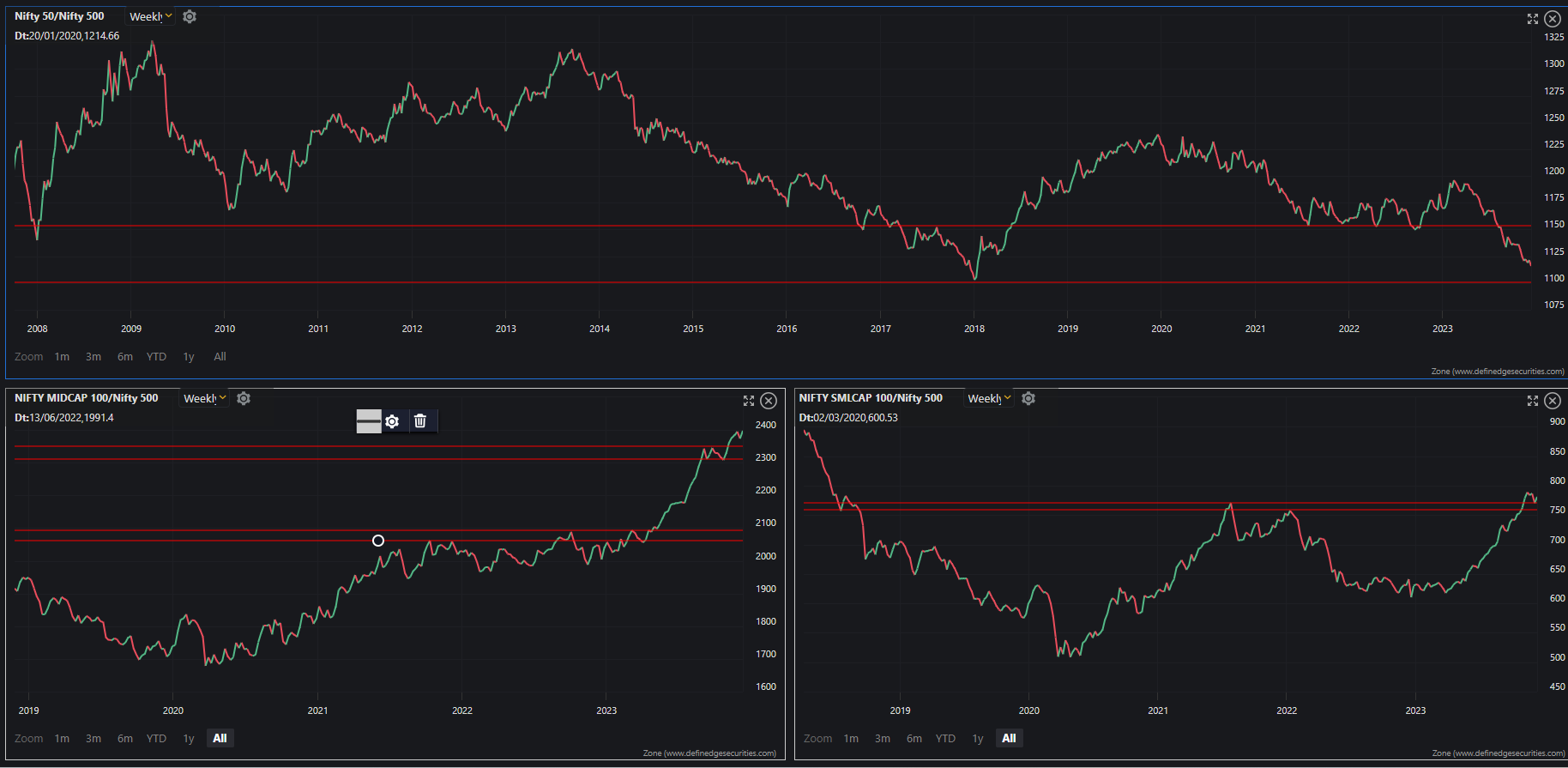Select 1100 horizontal line on Nifty 50 chart
1568x768 pixels.
tap(772, 282)
